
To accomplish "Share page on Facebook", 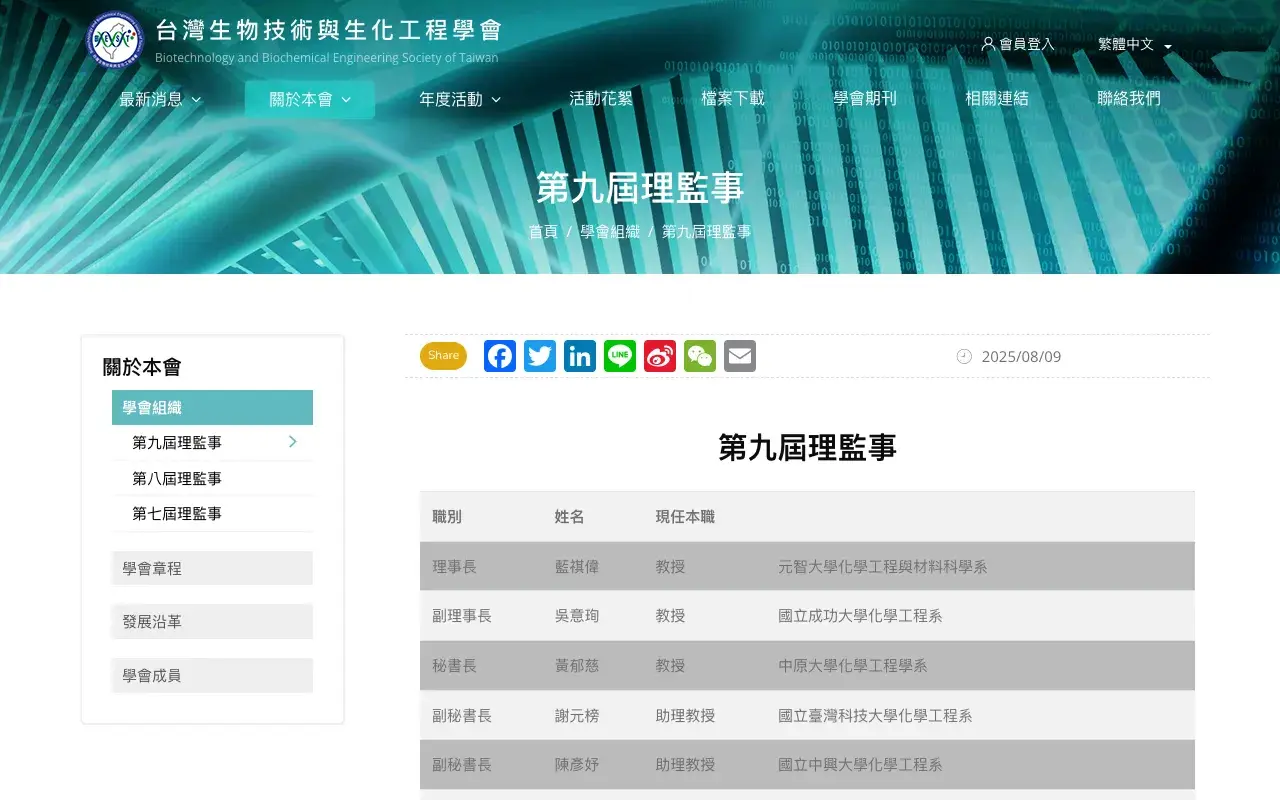I will point(500,356).
